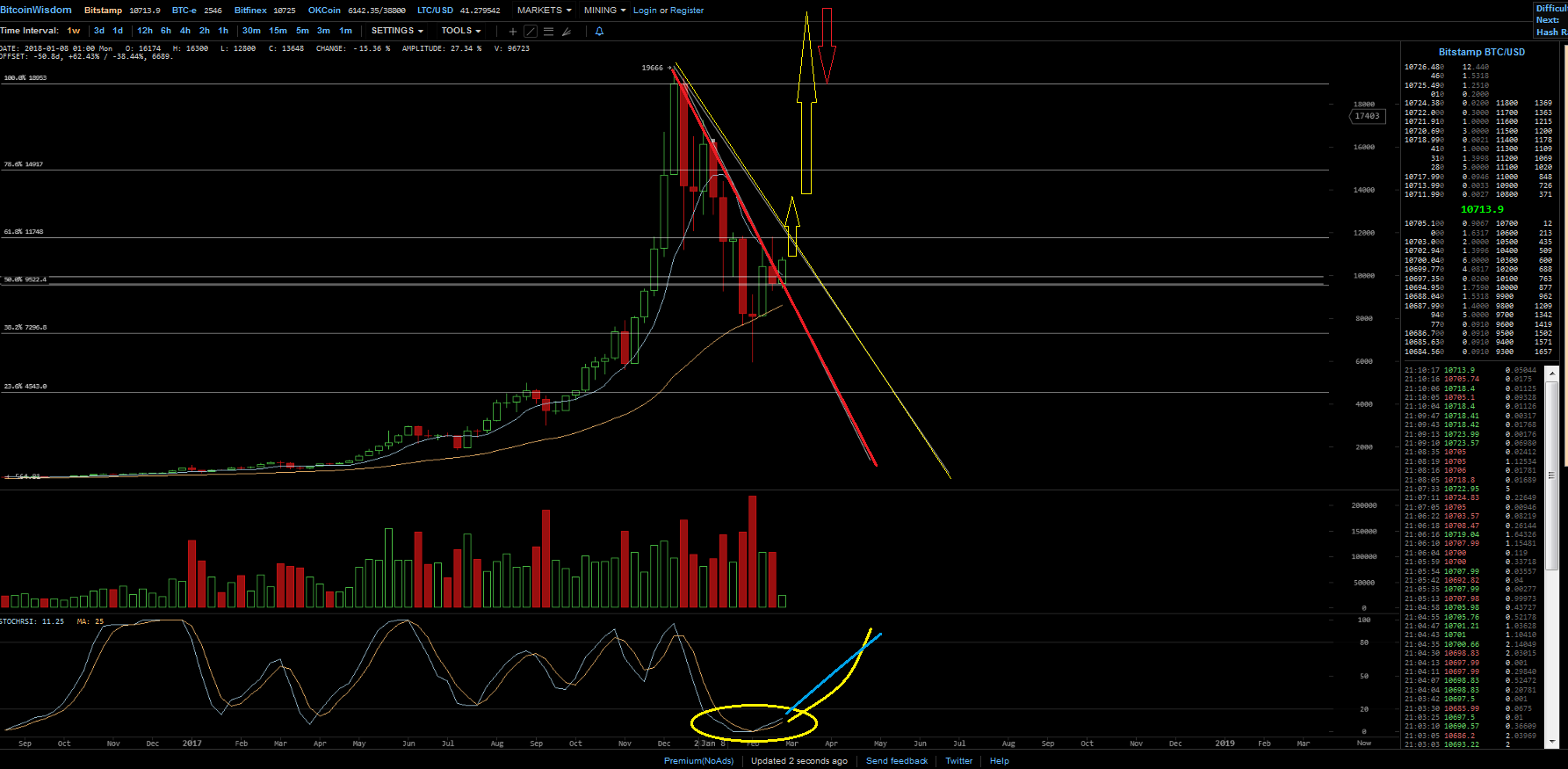Open the Help link
Viewport: 1568px width, 769px height.
tap(1000, 761)
